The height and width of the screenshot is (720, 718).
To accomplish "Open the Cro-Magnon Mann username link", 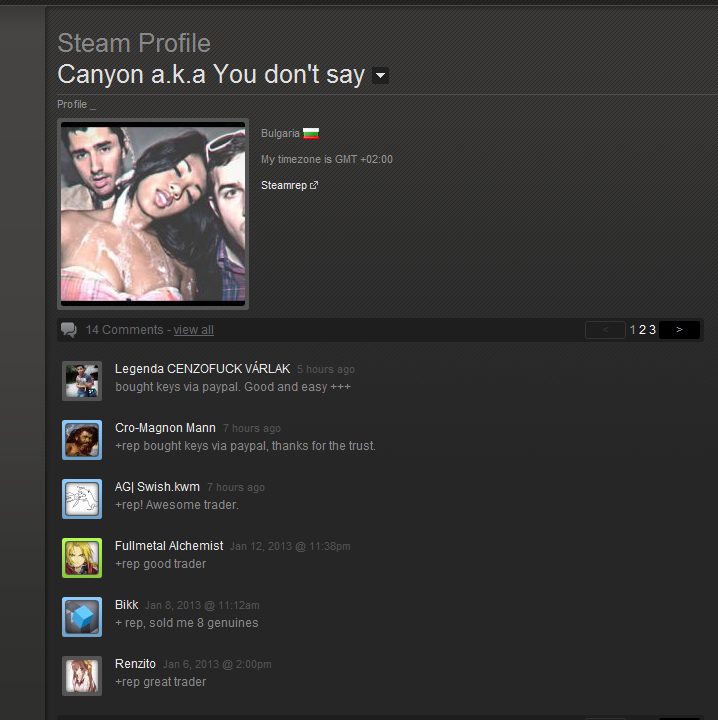I will click(165, 428).
